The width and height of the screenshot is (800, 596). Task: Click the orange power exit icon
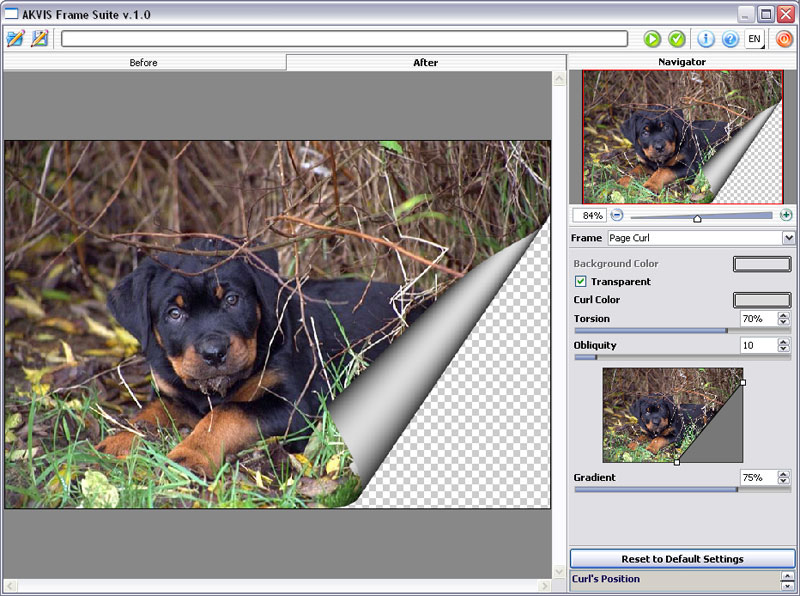(x=784, y=39)
